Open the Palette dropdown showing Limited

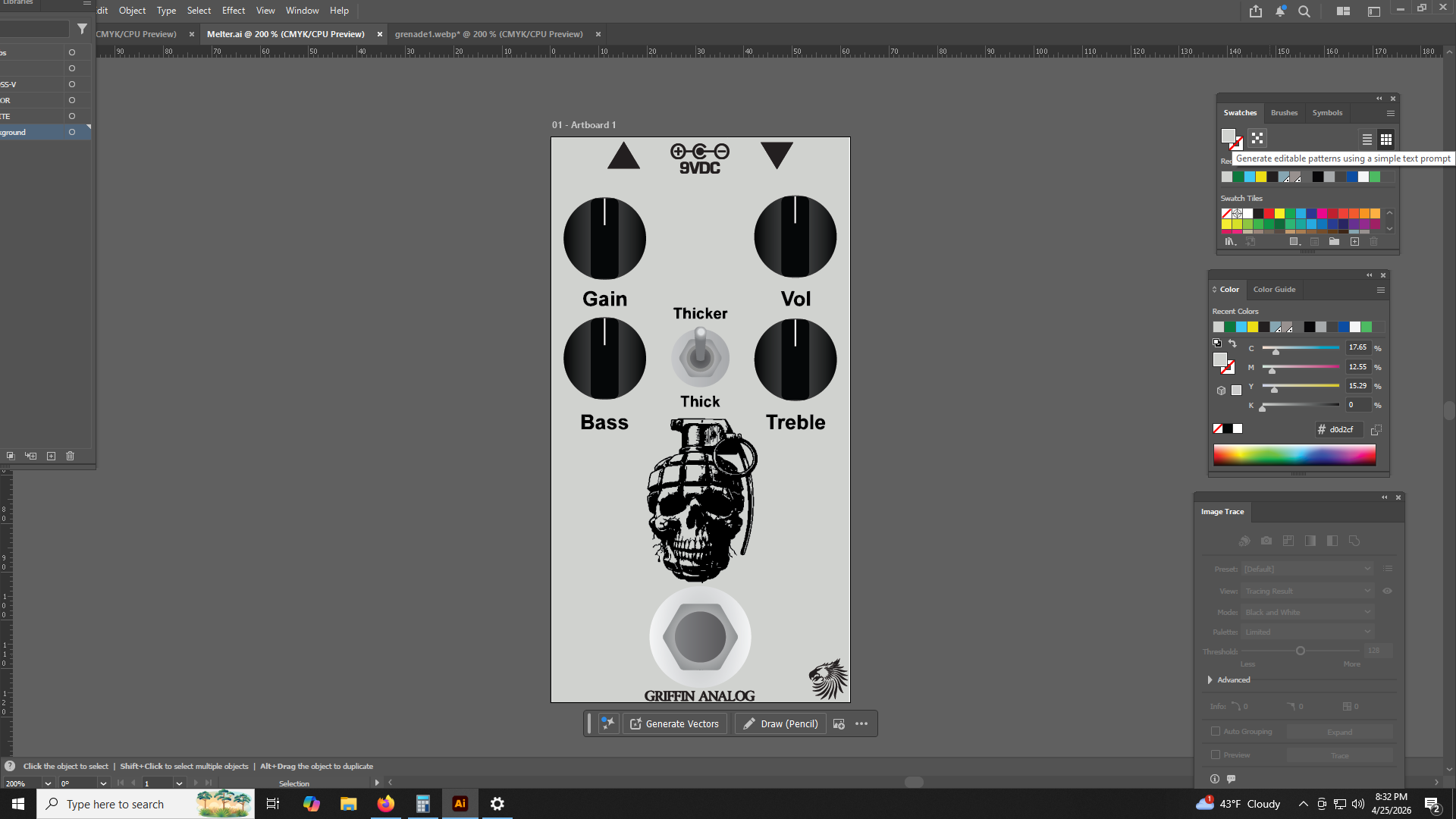1308,632
